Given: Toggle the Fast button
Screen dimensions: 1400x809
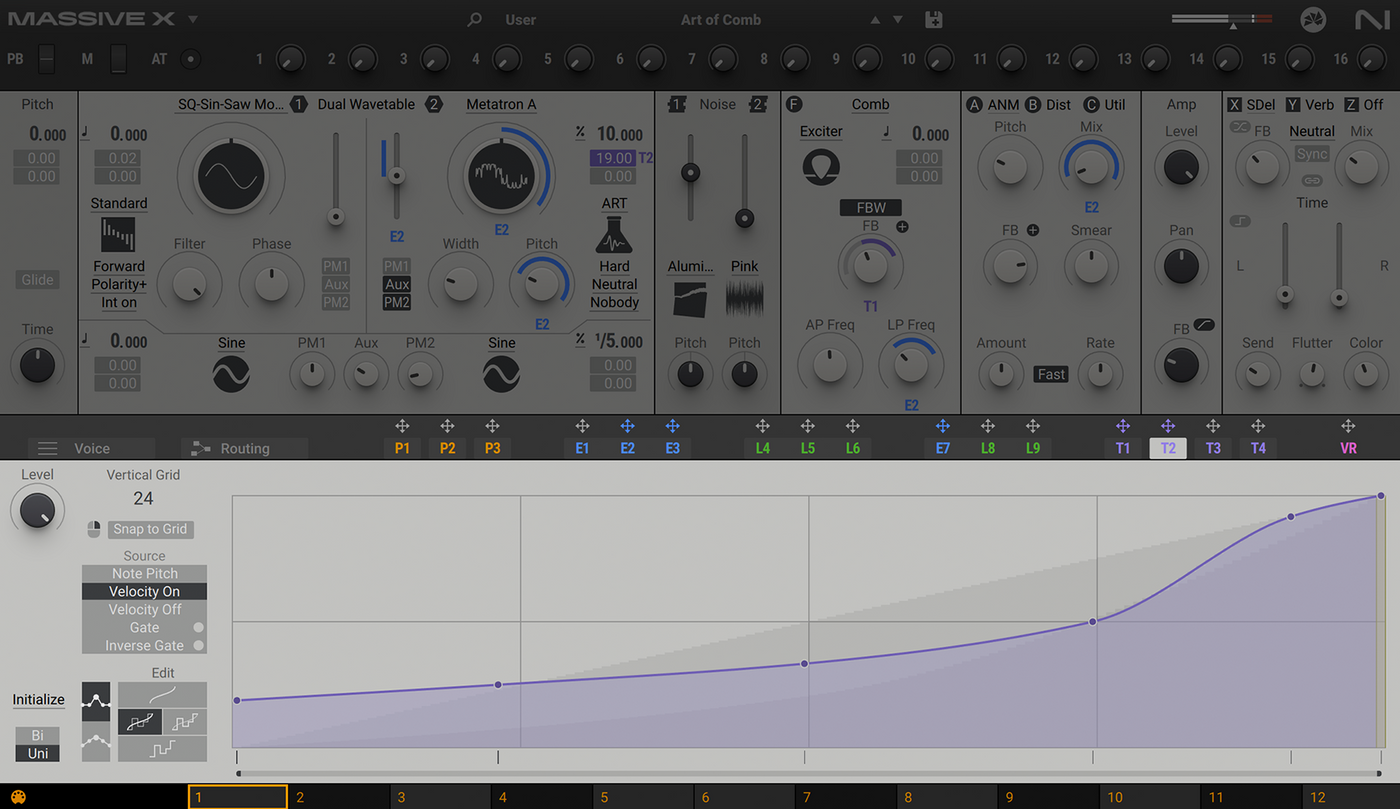Looking at the screenshot, I should pos(1051,374).
